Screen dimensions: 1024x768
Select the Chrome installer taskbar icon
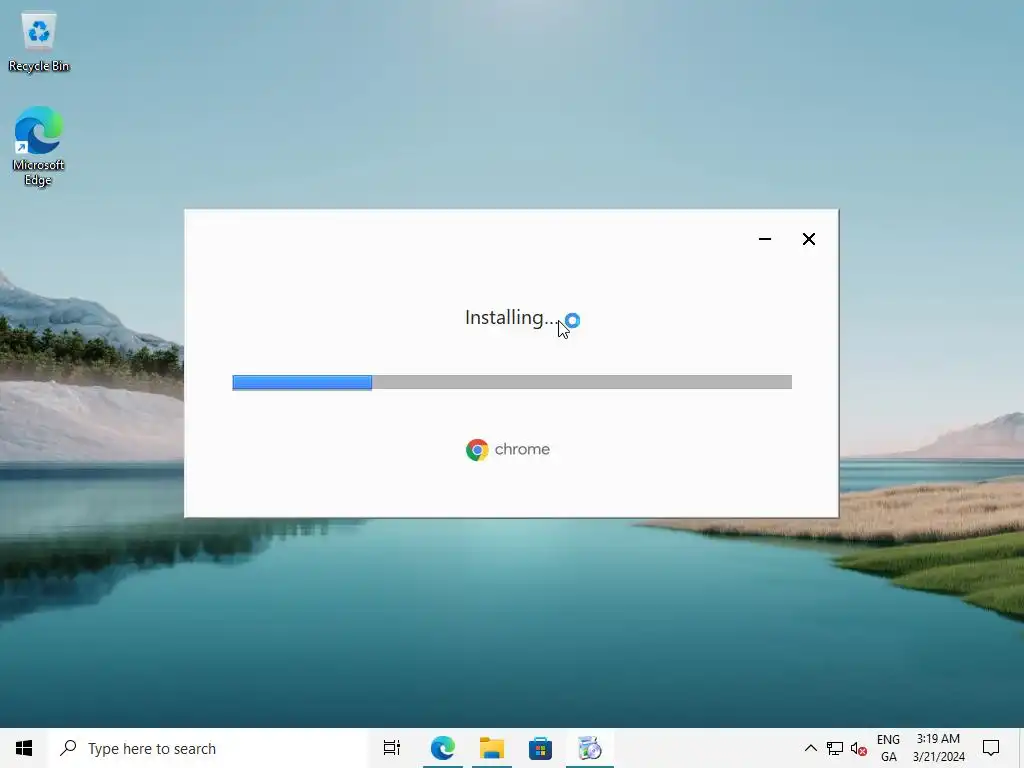(589, 748)
